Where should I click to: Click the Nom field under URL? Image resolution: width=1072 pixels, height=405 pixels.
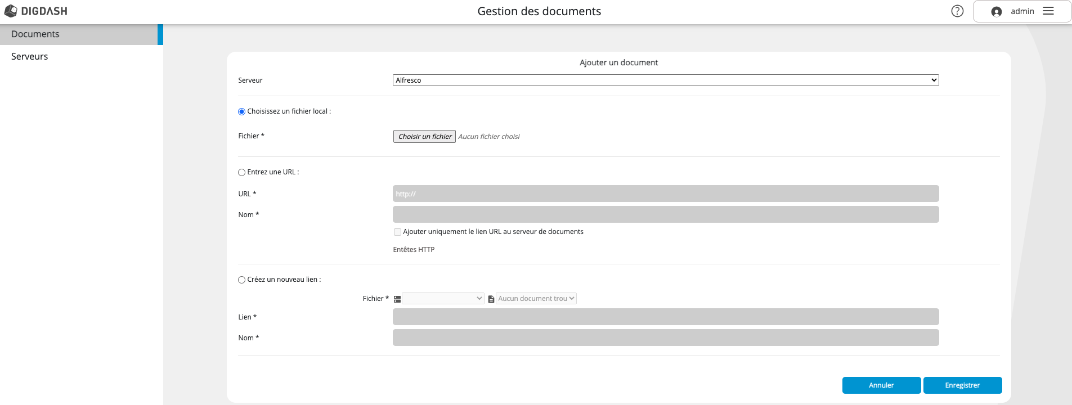pos(666,215)
